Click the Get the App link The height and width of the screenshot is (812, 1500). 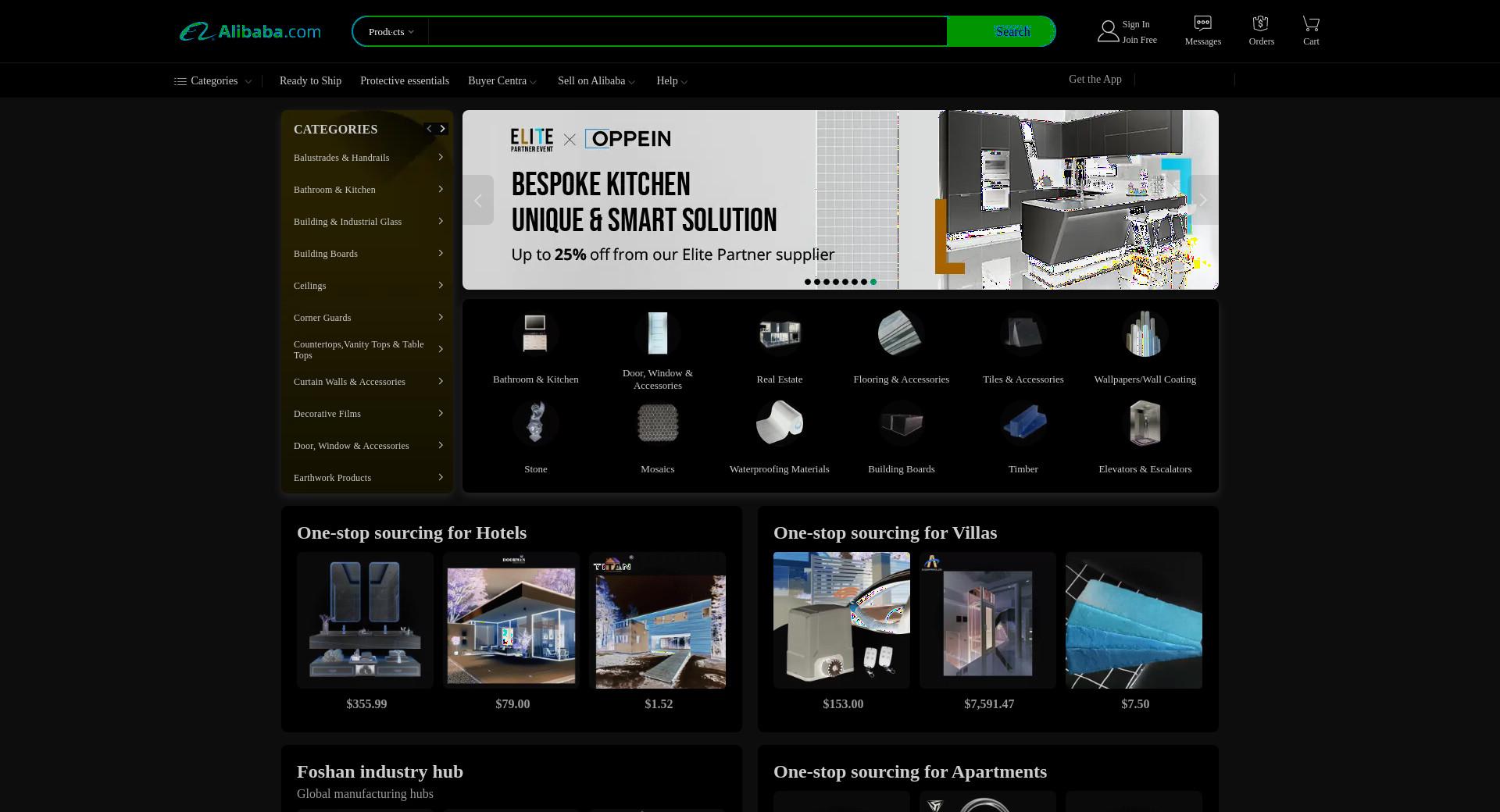[1095, 80]
